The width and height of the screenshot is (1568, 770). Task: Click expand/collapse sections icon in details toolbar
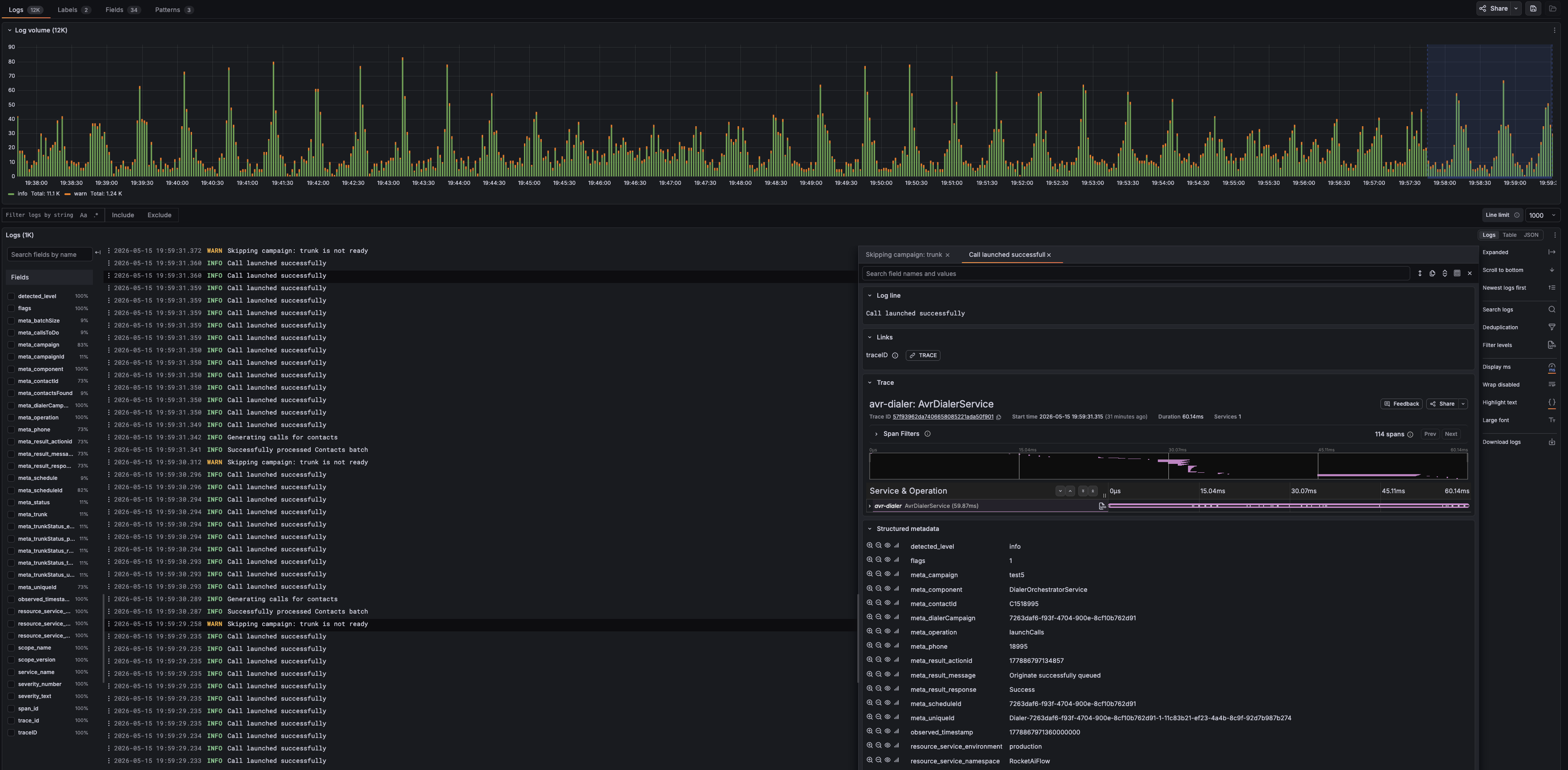pyautogui.click(x=1444, y=273)
